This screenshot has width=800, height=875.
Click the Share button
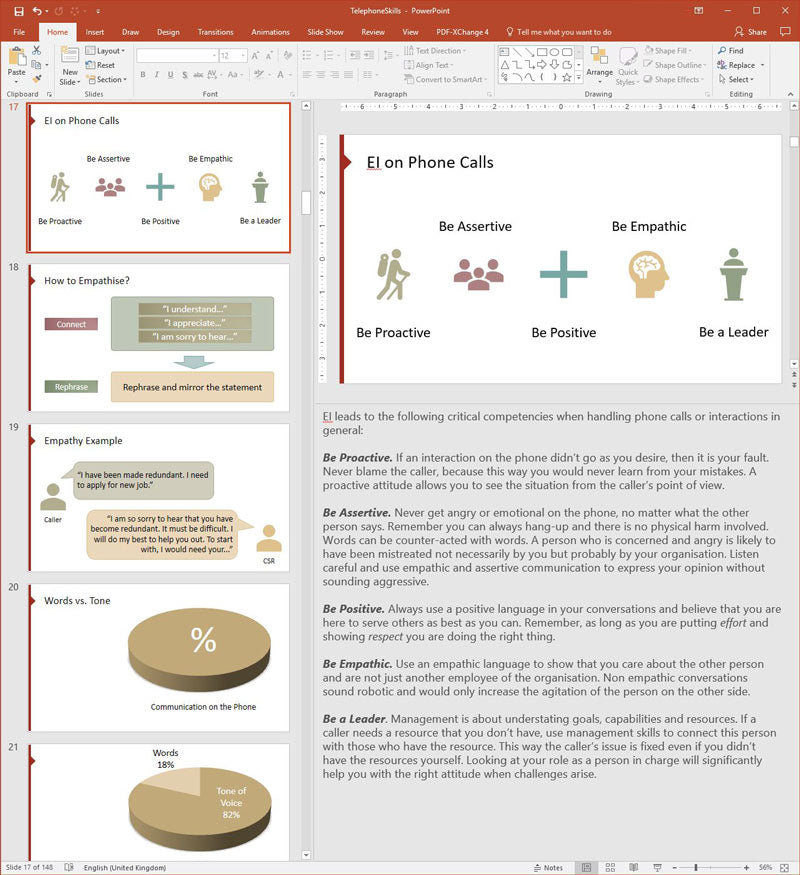tap(750, 32)
